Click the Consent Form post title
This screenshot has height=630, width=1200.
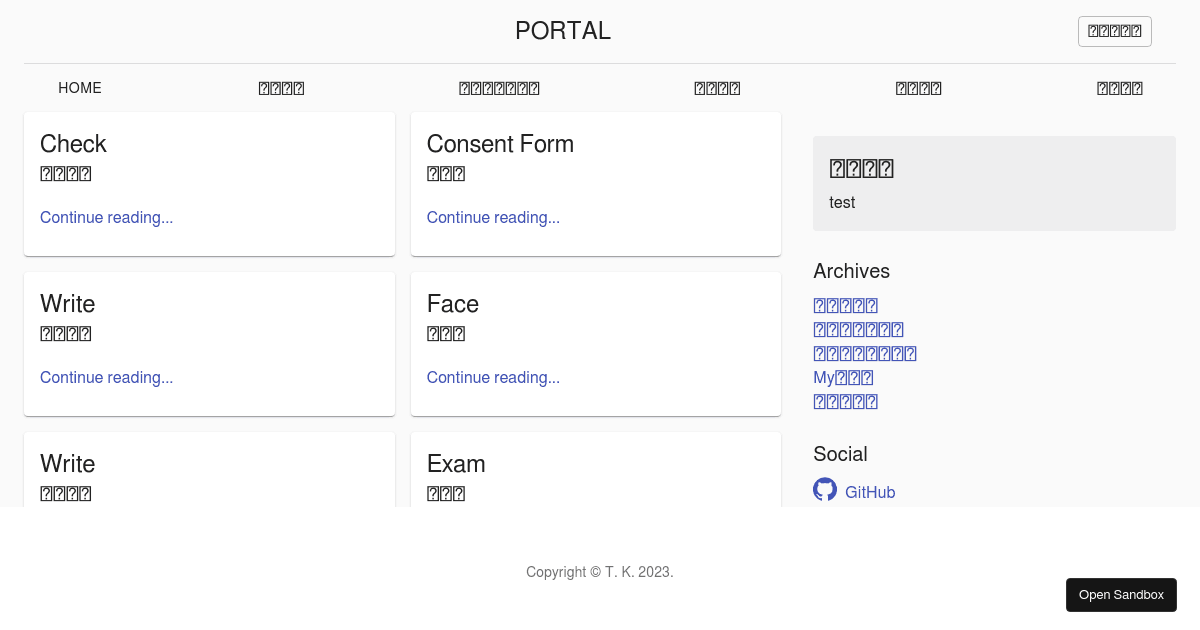point(500,144)
